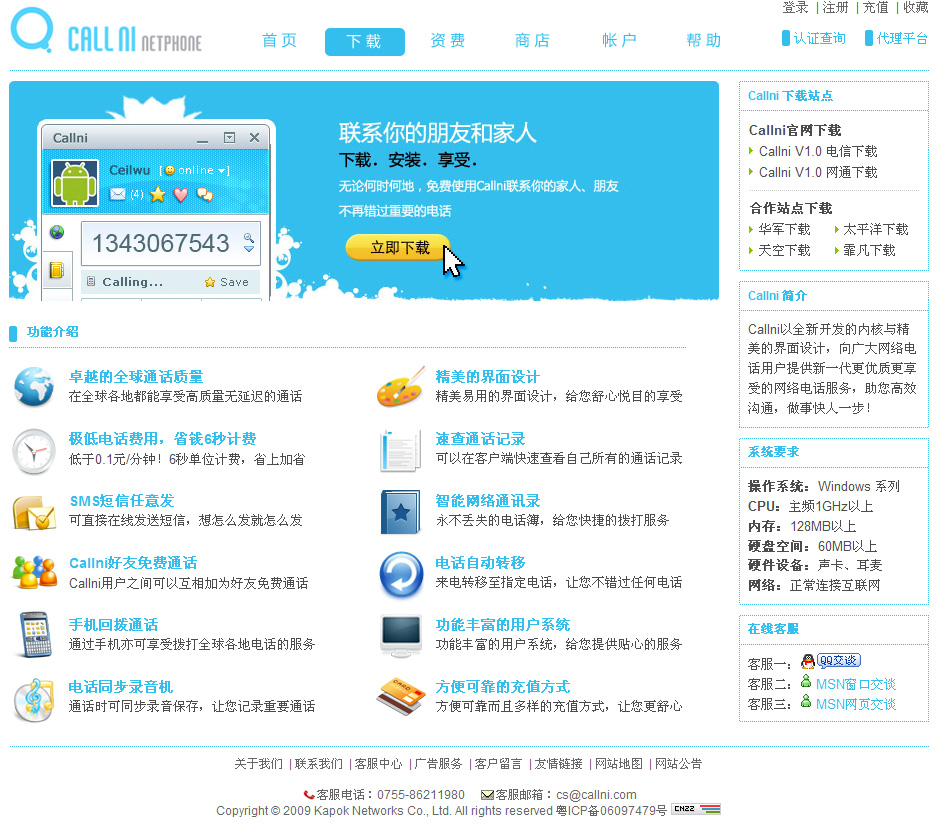Open the 帐户 navigation tab
The height and width of the screenshot is (828, 940).
click(619, 41)
